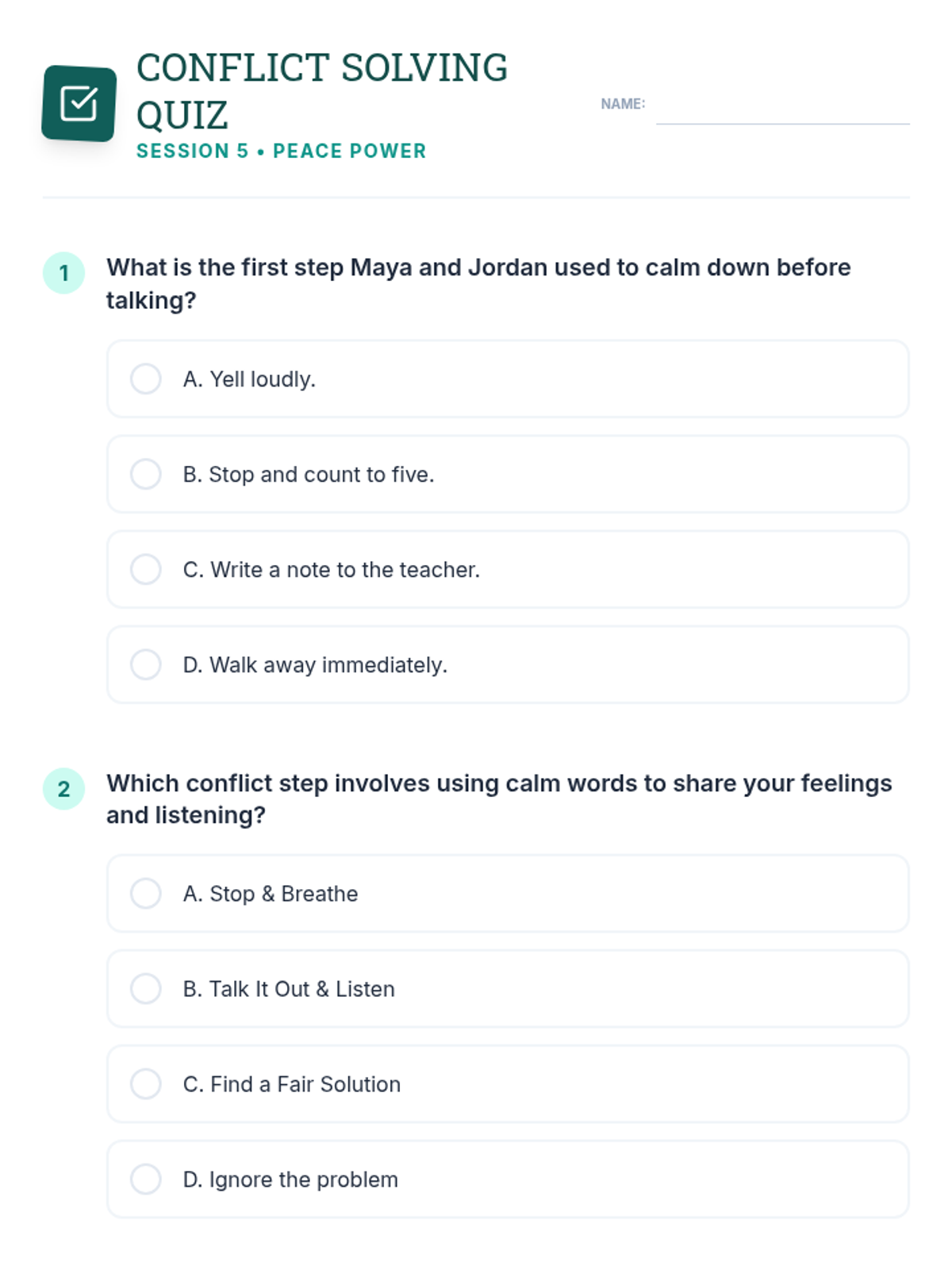952x1270 pixels.
Task: Click question 1 text about Maya and Jordan
Action: coord(478,283)
